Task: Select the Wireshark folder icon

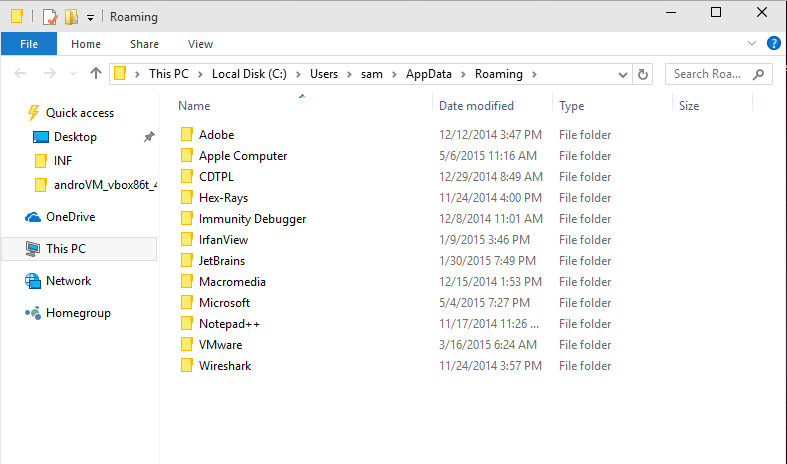Action: tap(187, 365)
